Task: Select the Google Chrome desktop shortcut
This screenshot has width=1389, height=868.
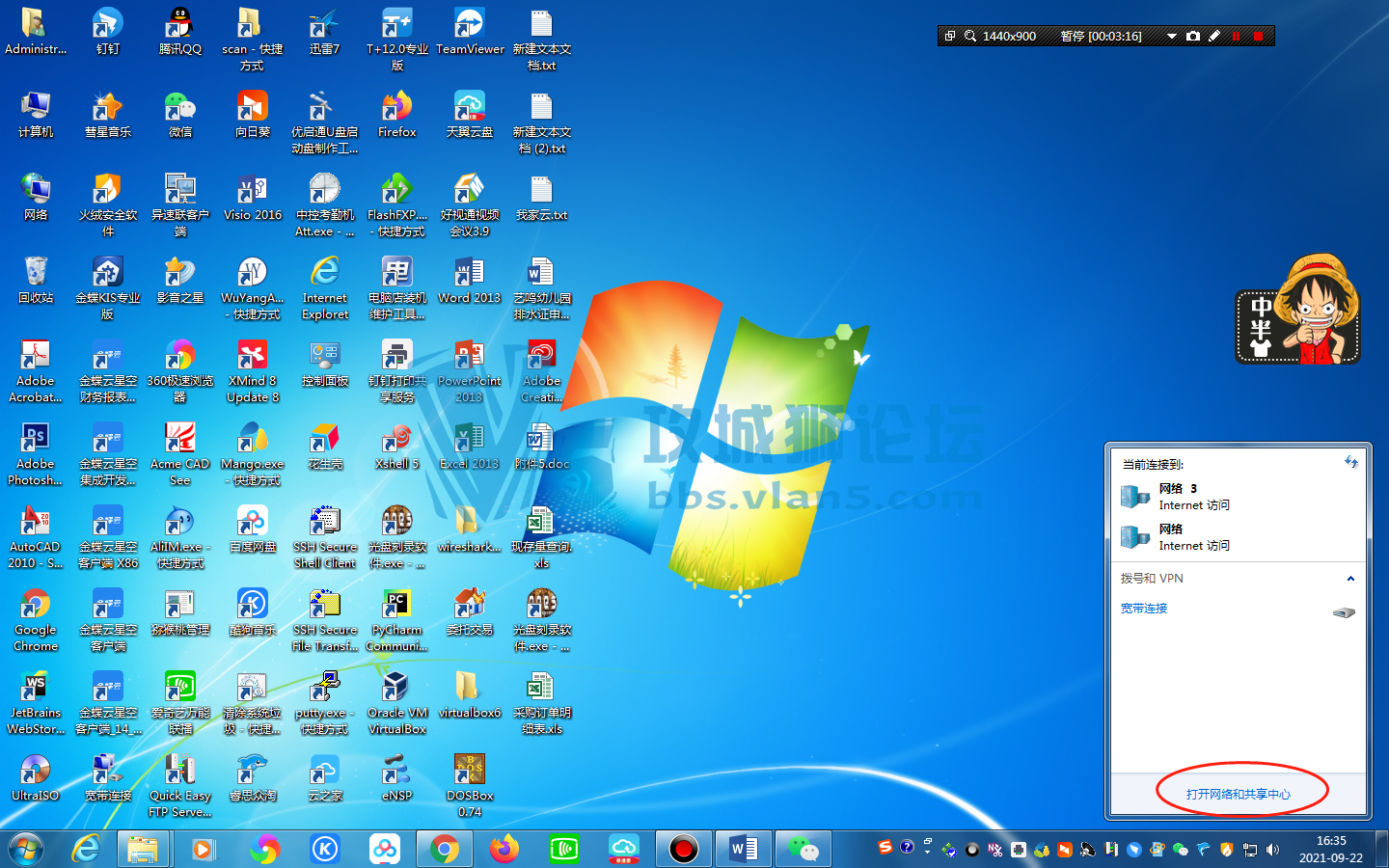Action: [36, 620]
